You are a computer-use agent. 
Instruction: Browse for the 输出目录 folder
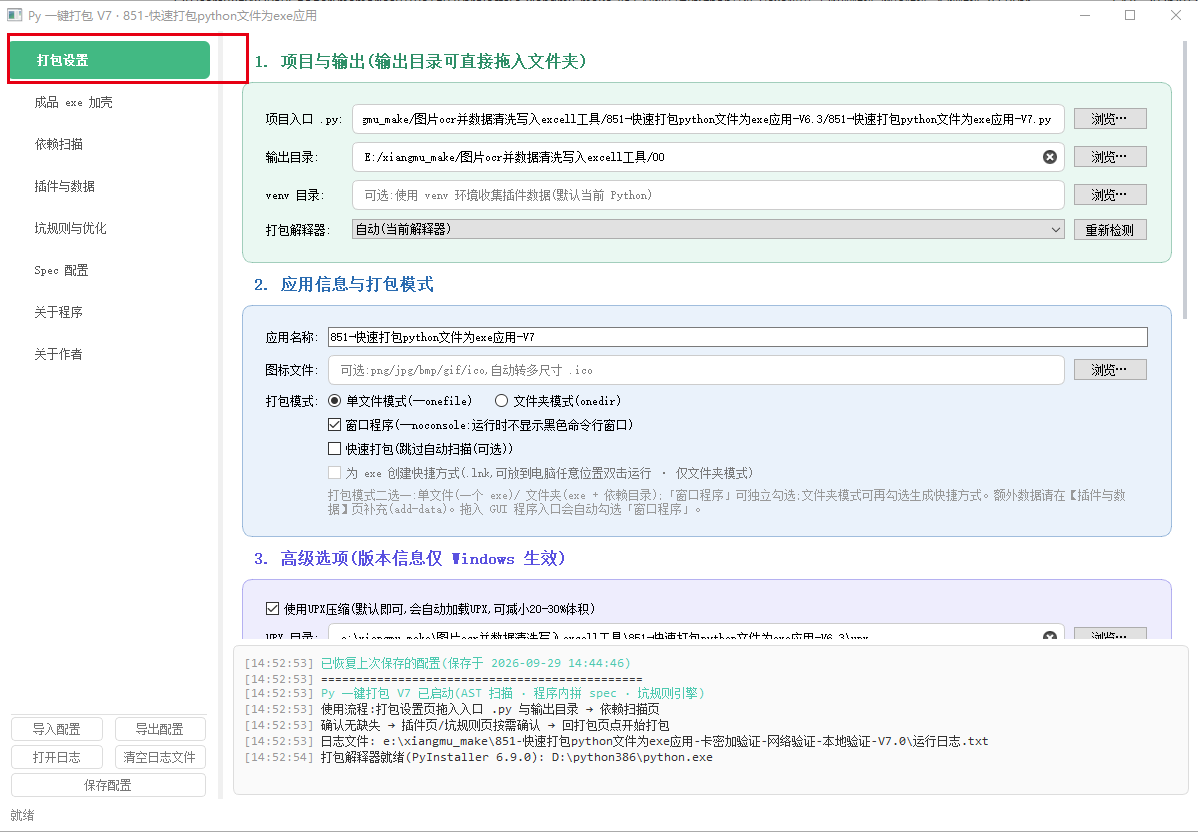point(1109,157)
